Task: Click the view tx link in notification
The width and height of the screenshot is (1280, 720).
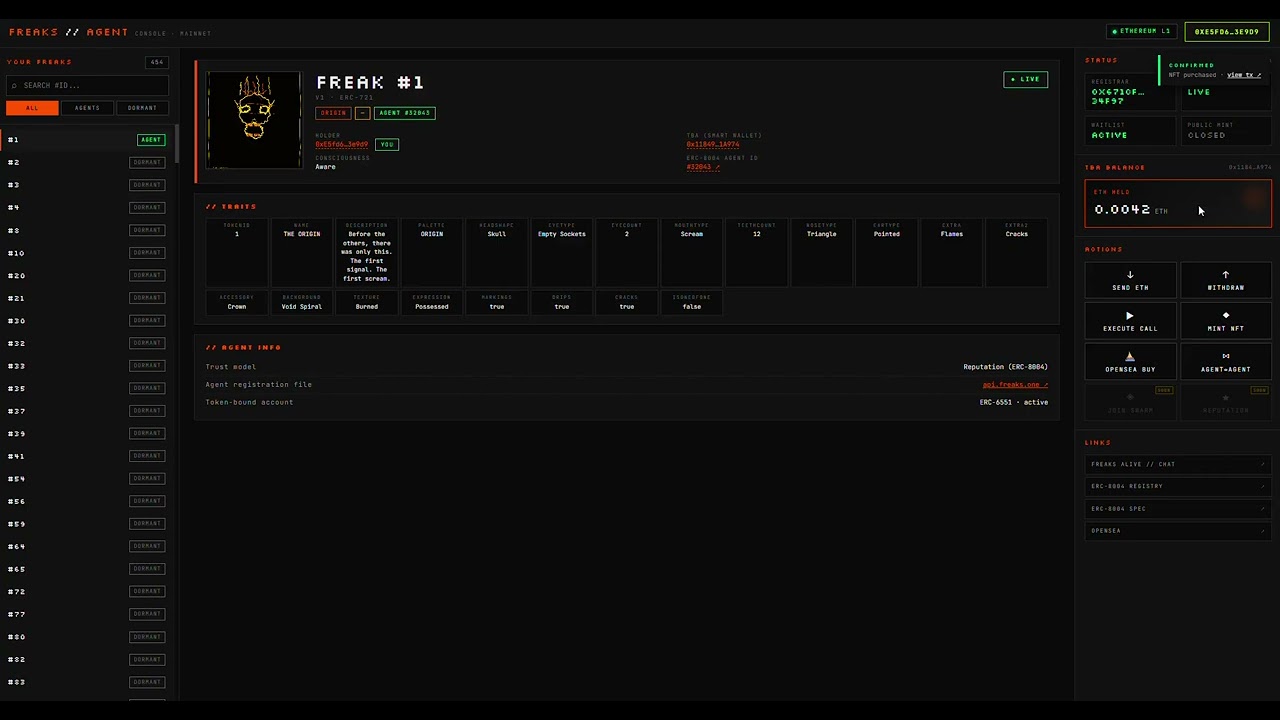Action: click(1244, 75)
